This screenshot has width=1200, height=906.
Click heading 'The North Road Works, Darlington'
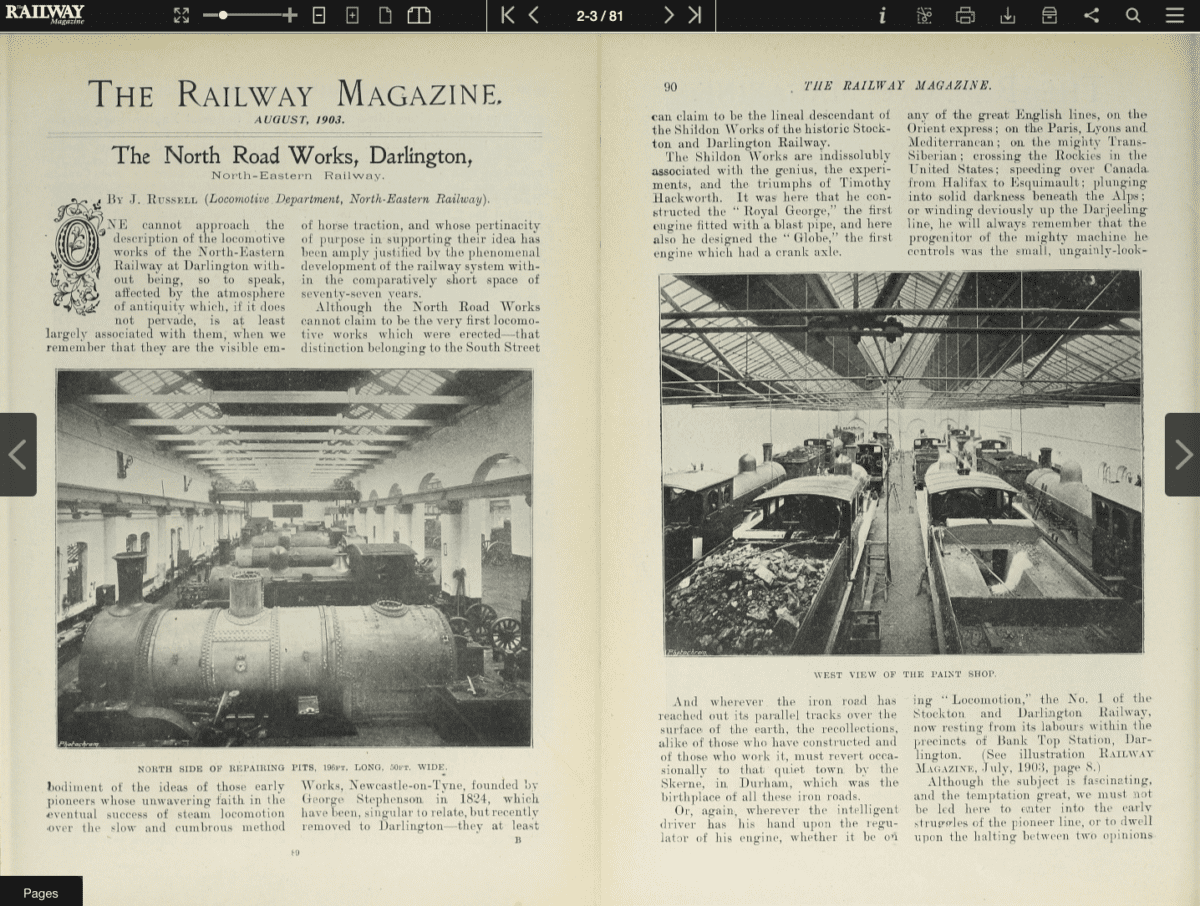[291, 156]
